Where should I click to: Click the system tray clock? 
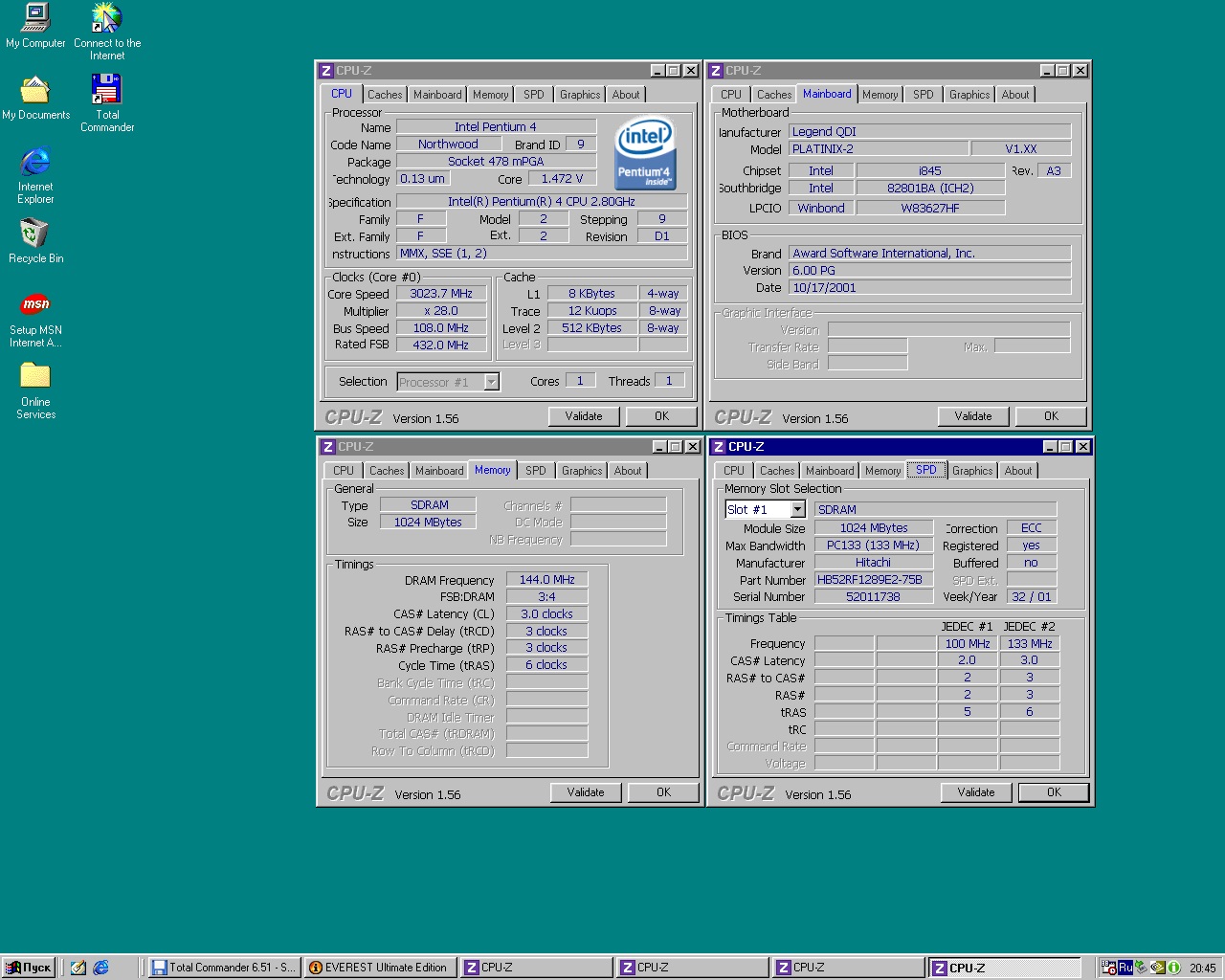point(1202,968)
